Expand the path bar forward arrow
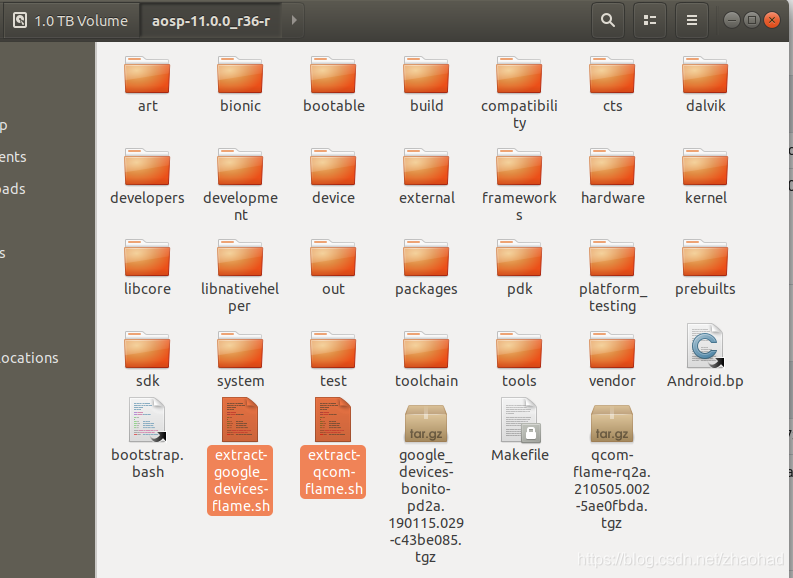The image size is (793, 578). (294, 20)
